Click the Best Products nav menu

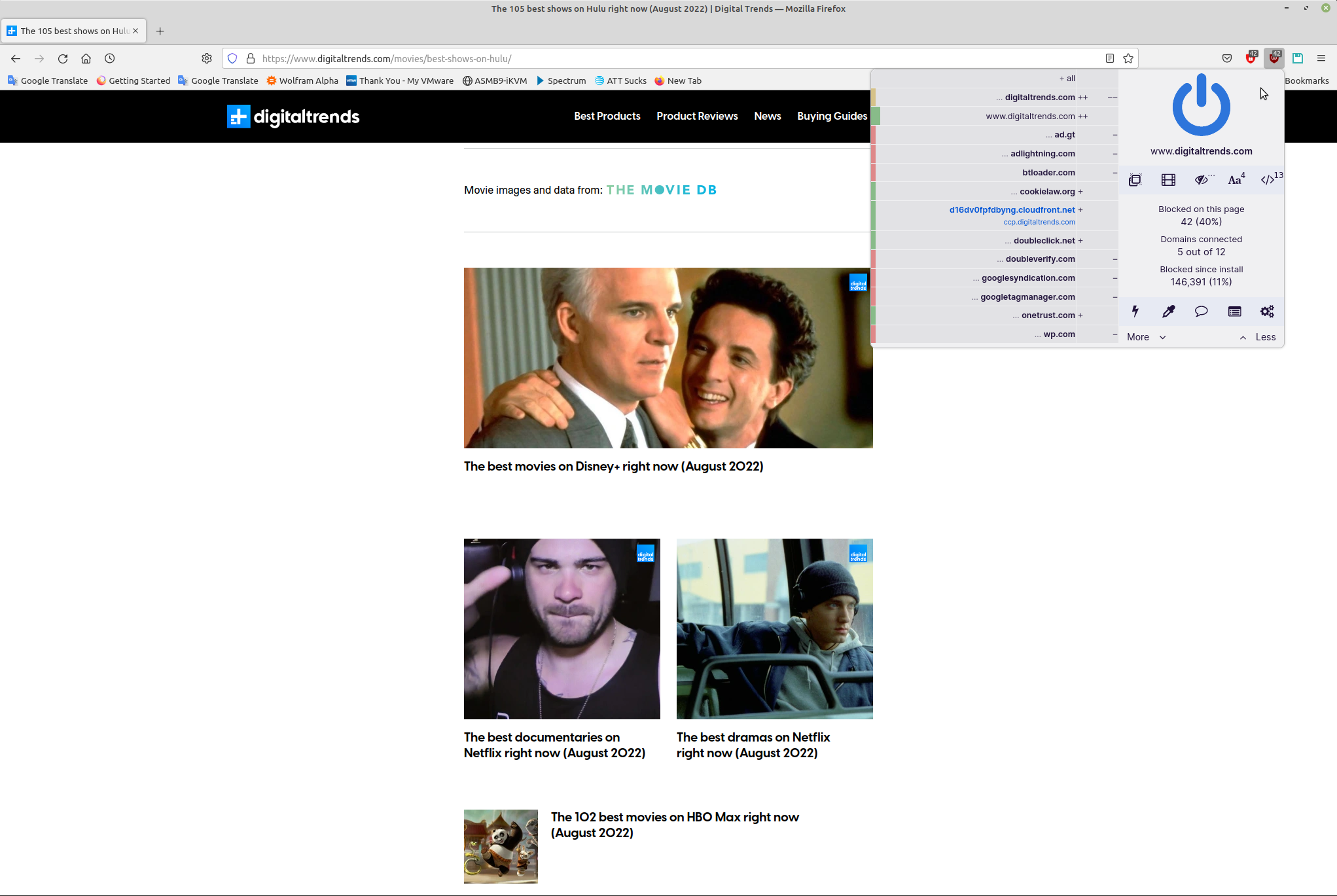pos(607,116)
